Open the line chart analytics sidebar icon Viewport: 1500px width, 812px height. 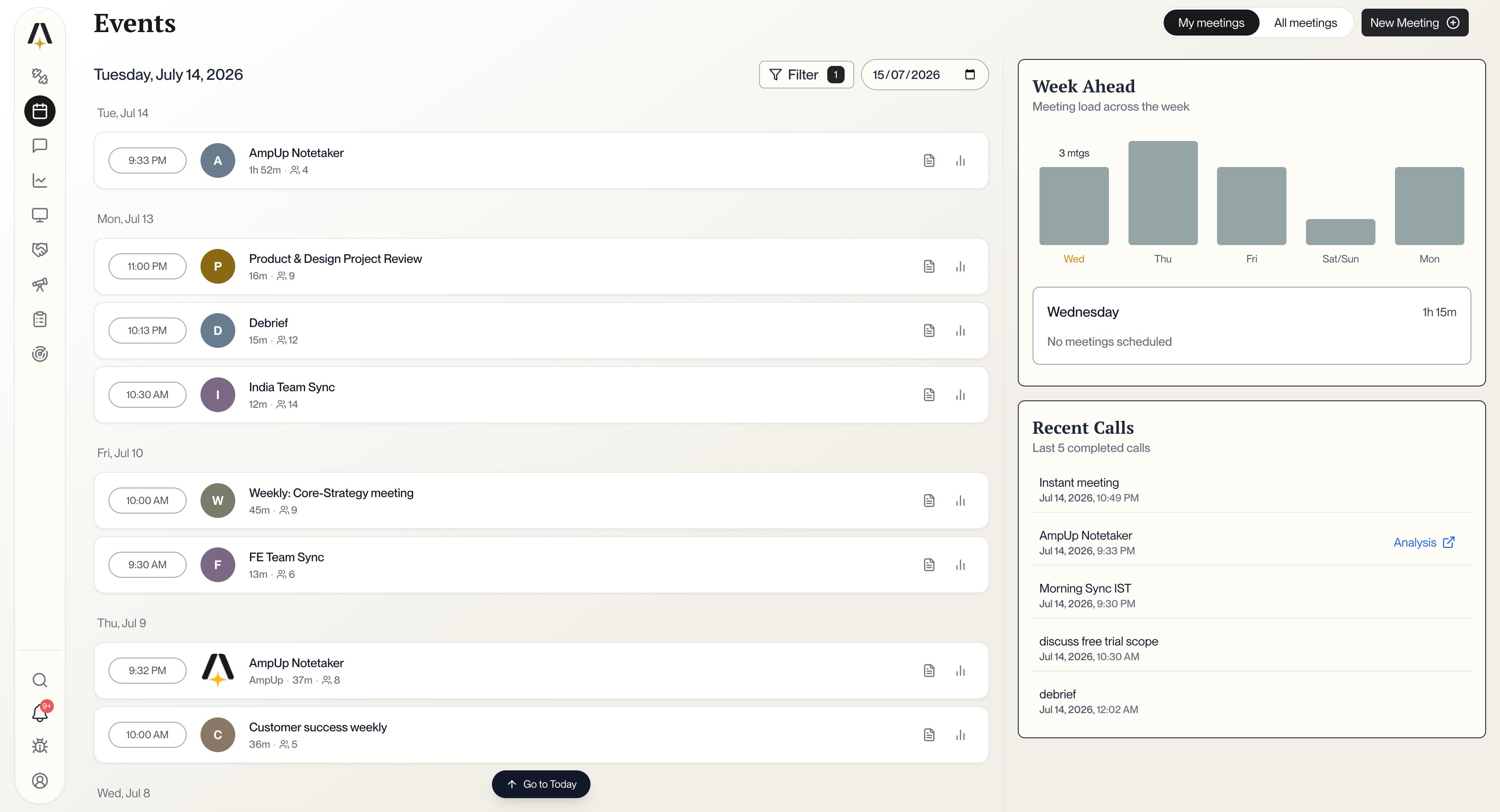[x=39, y=180]
